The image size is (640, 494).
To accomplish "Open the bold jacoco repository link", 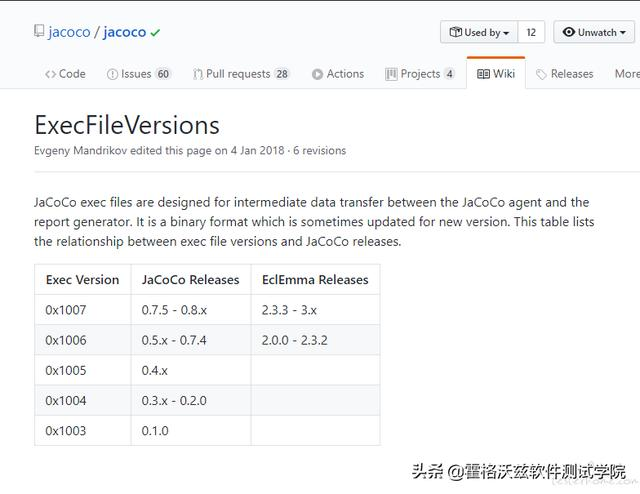I will click(124, 32).
